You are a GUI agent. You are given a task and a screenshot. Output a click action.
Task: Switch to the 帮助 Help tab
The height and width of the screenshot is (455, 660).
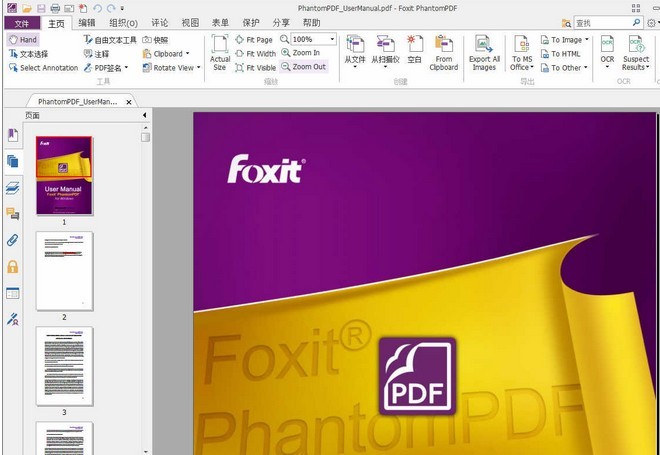[311, 23]
